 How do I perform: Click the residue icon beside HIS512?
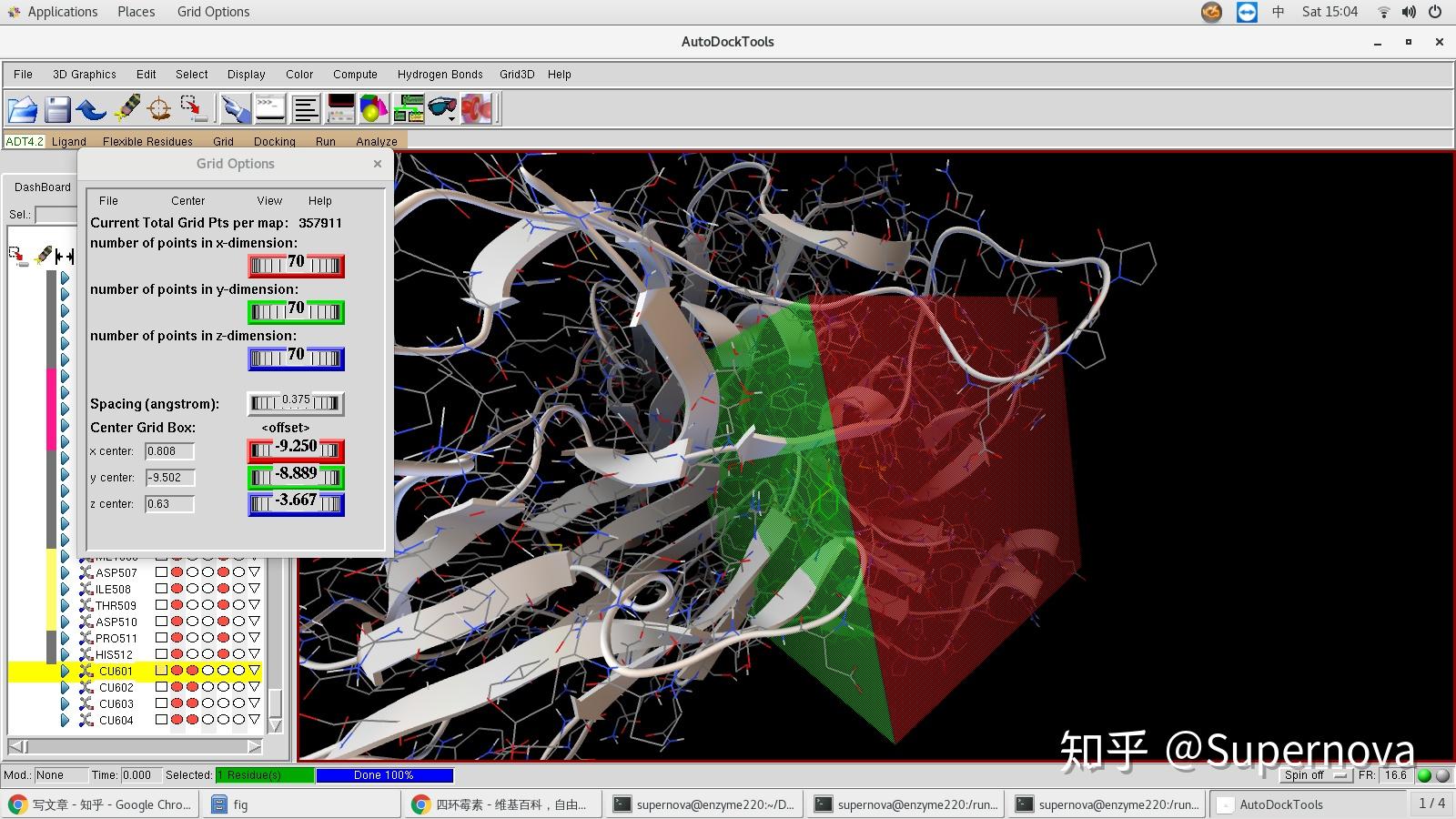click(x=86, y=654)
